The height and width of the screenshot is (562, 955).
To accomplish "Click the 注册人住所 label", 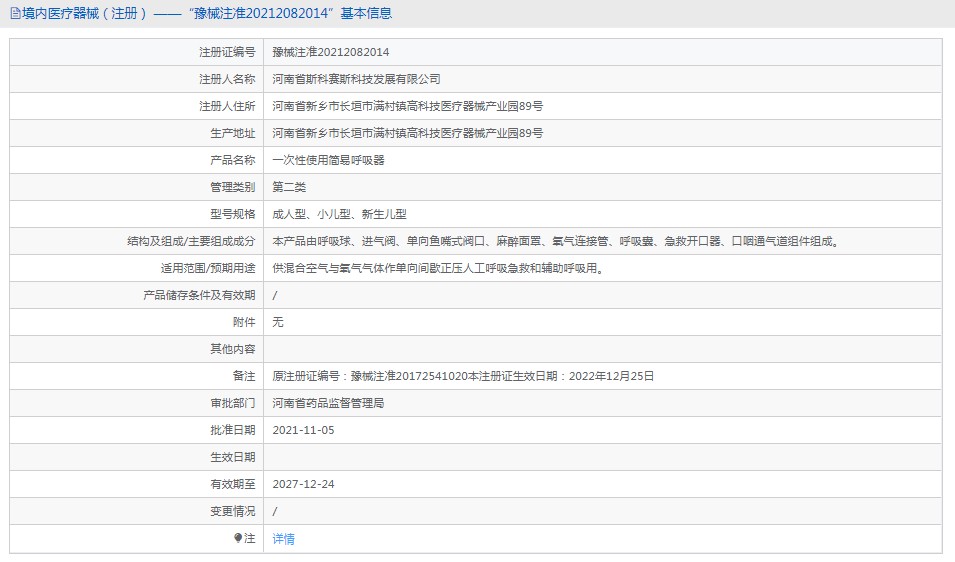I will [x=227, y=106].
